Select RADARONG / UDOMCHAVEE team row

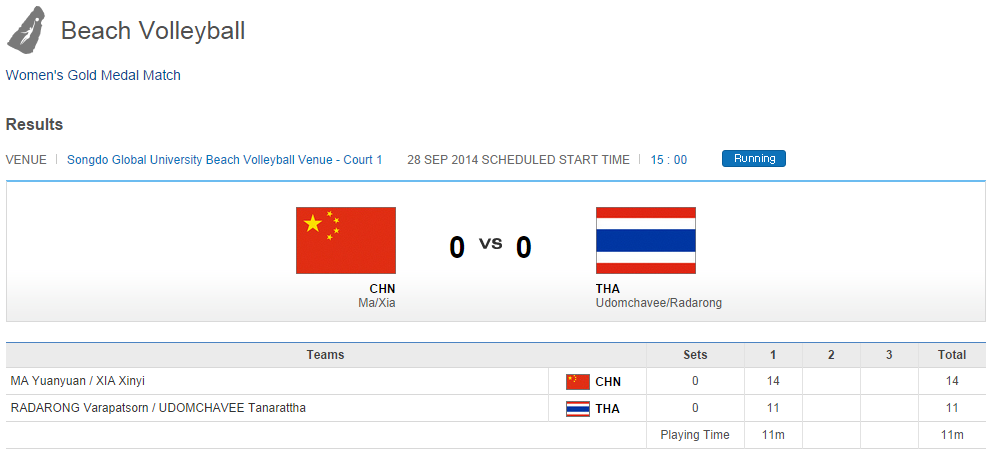158,408
